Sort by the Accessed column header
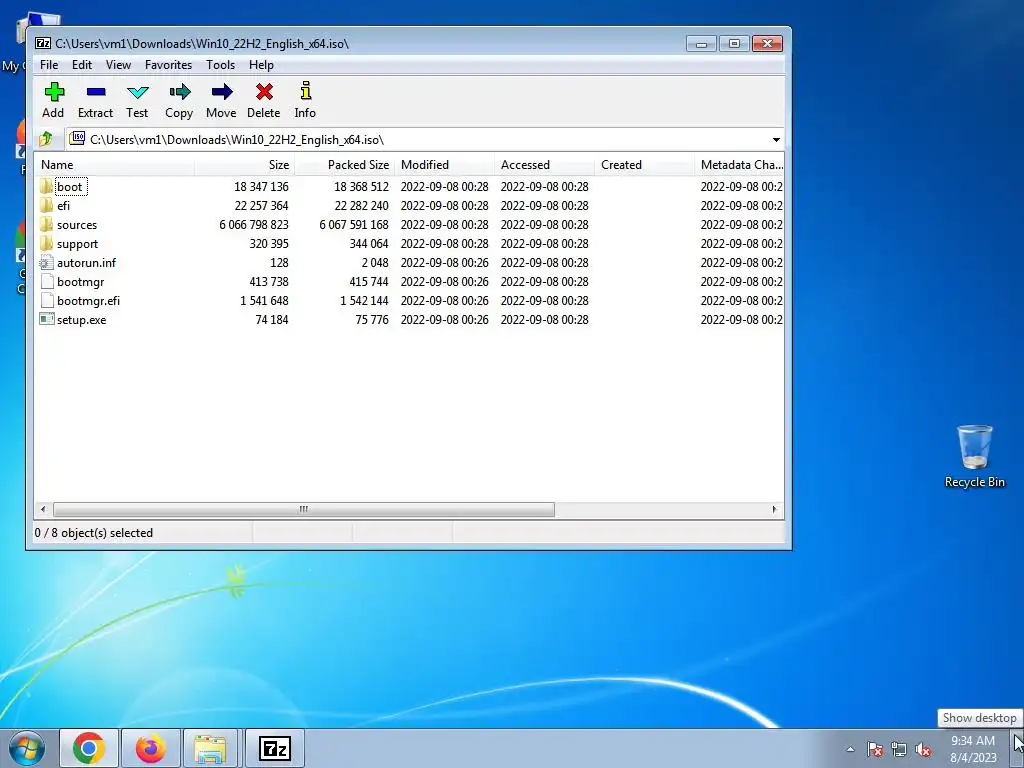 [544, 165]
